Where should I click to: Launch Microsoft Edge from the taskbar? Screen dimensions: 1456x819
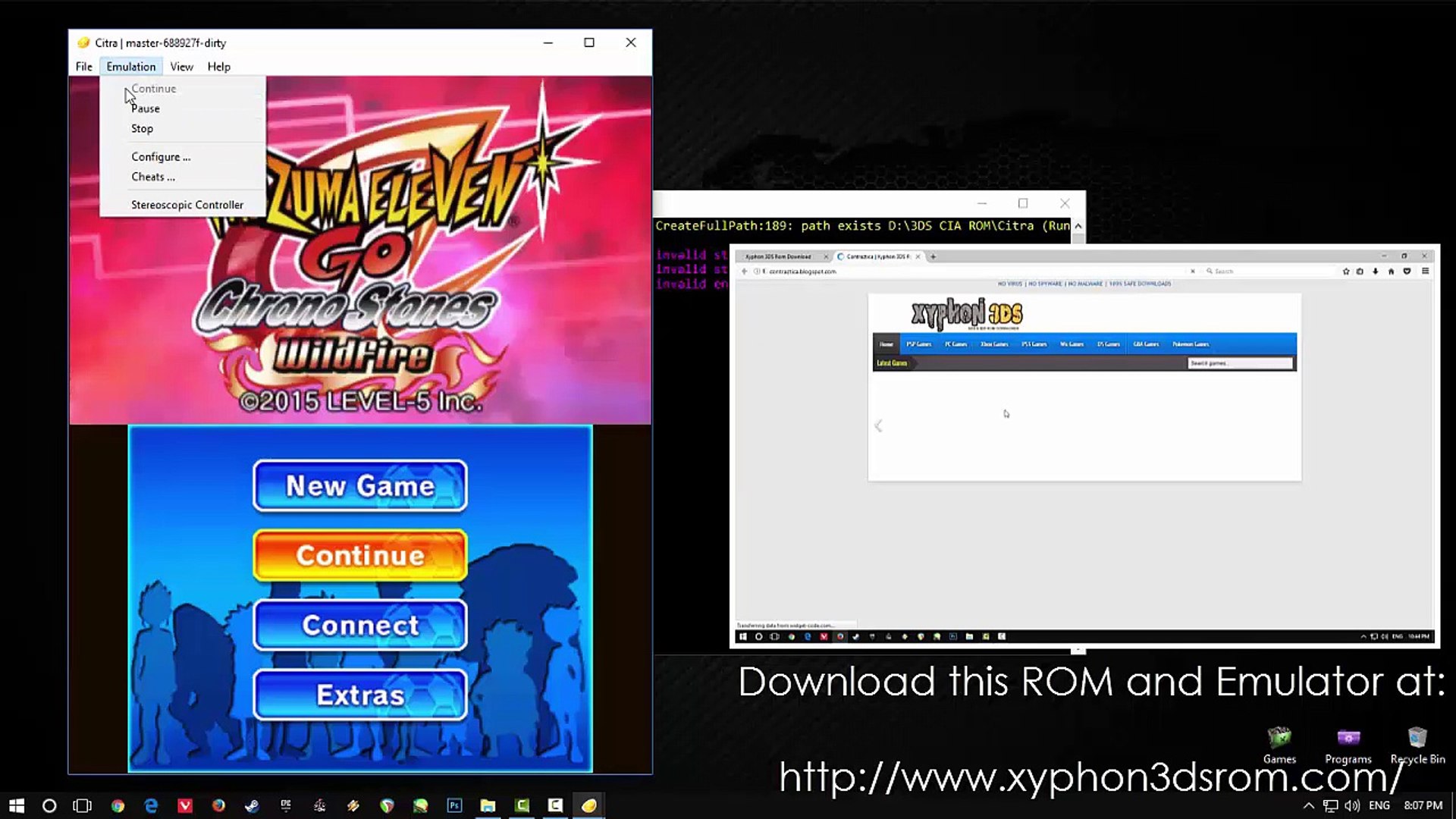tap(151, 805)
